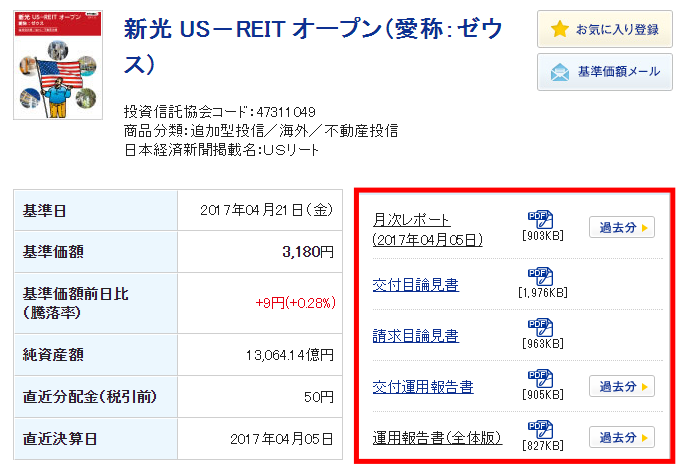Click the 基準価額 value 3,180円
Viewport: 681px width, 473px height.
[x=308, y=252]
